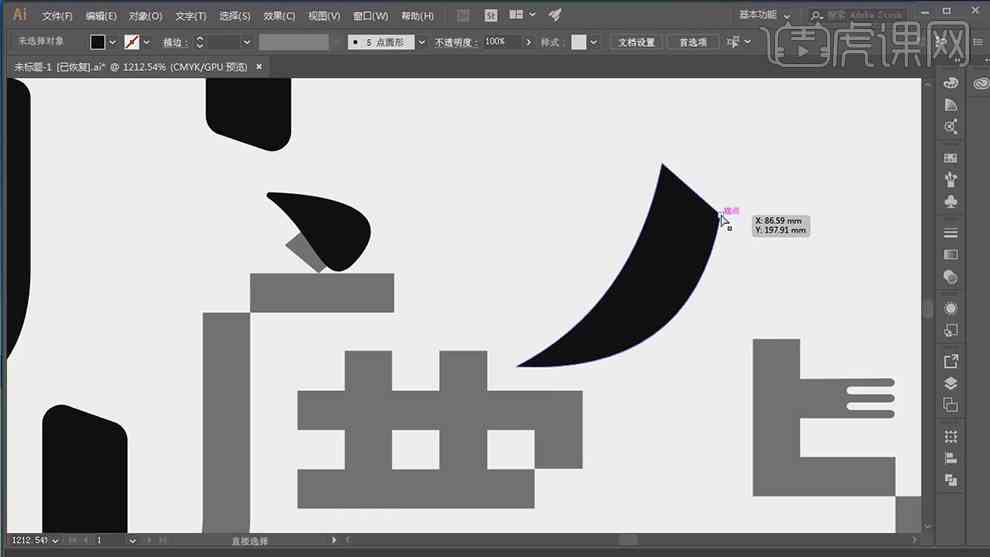Screen dimensions: 990x557
Task: Open the Color Themes panel icon
Action: pyautogui.click(x=950, y=126)
